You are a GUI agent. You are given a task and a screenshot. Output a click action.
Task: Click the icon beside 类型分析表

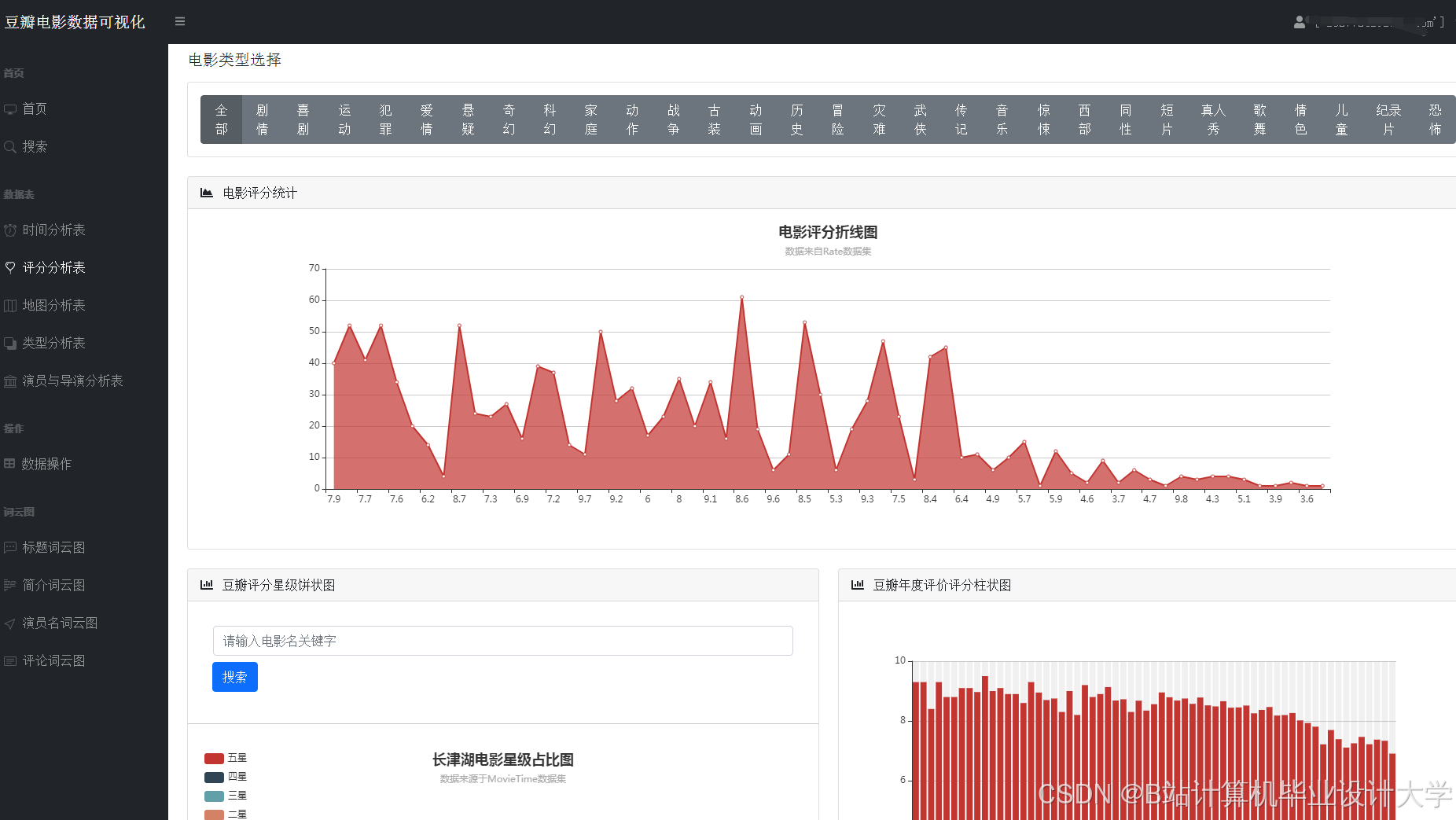[x=10, y=344]
